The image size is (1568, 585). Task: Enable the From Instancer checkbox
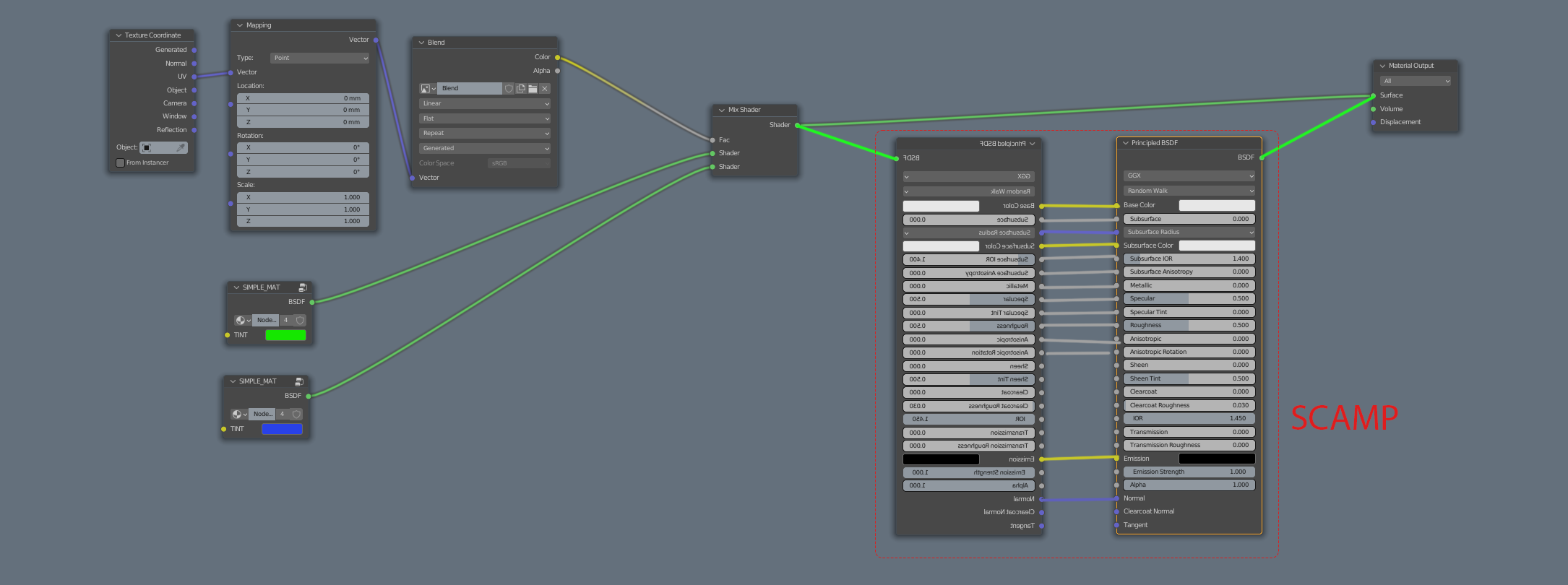pos(121,163)
